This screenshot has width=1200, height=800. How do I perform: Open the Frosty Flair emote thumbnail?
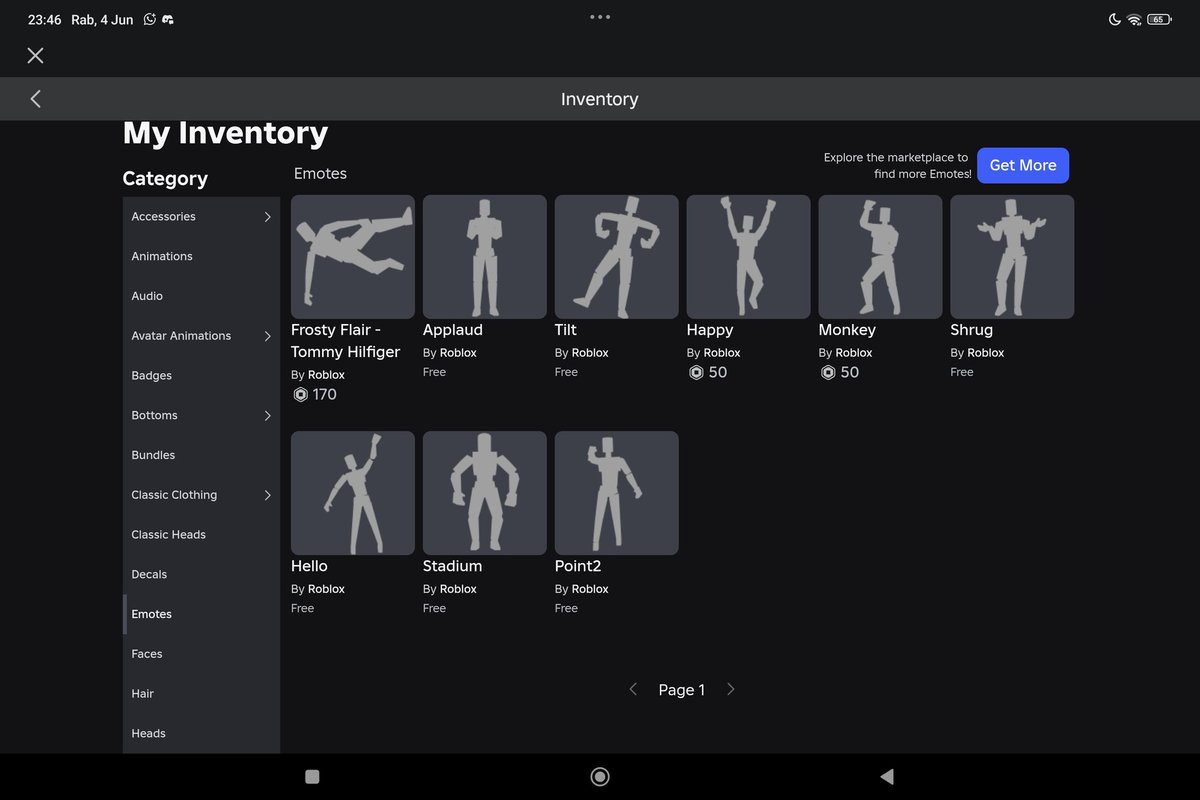click(353, 257)
